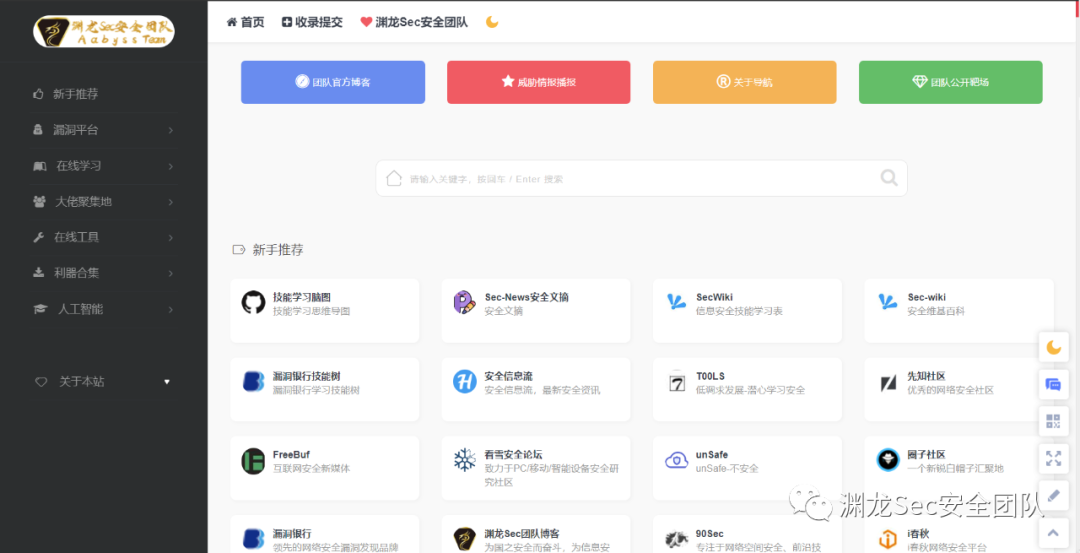Select 利器合集 sidebar menu label
This screenshot has width=1080, height=553.
[x=76, y=273]
